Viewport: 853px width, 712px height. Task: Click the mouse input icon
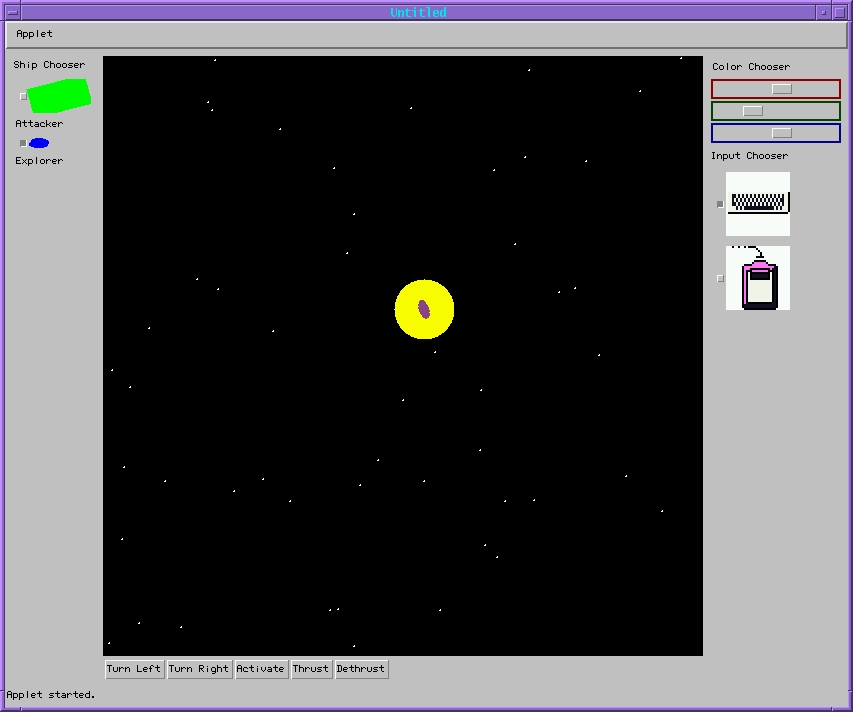[758, 278]
